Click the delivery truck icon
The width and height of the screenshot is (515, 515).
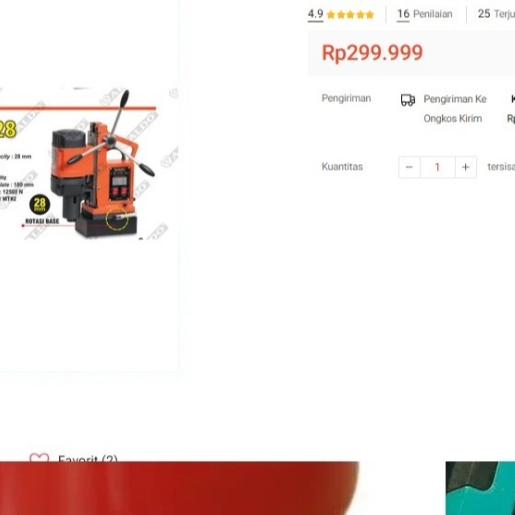(x=408, y=100)
